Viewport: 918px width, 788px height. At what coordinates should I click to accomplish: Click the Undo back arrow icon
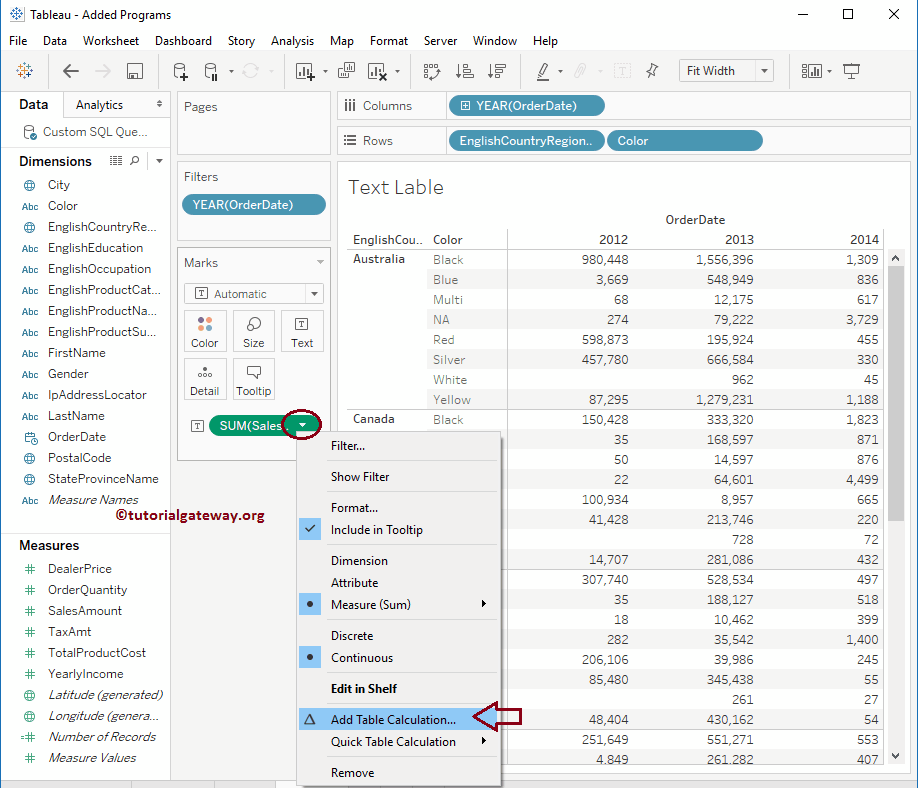click(71, 71)
